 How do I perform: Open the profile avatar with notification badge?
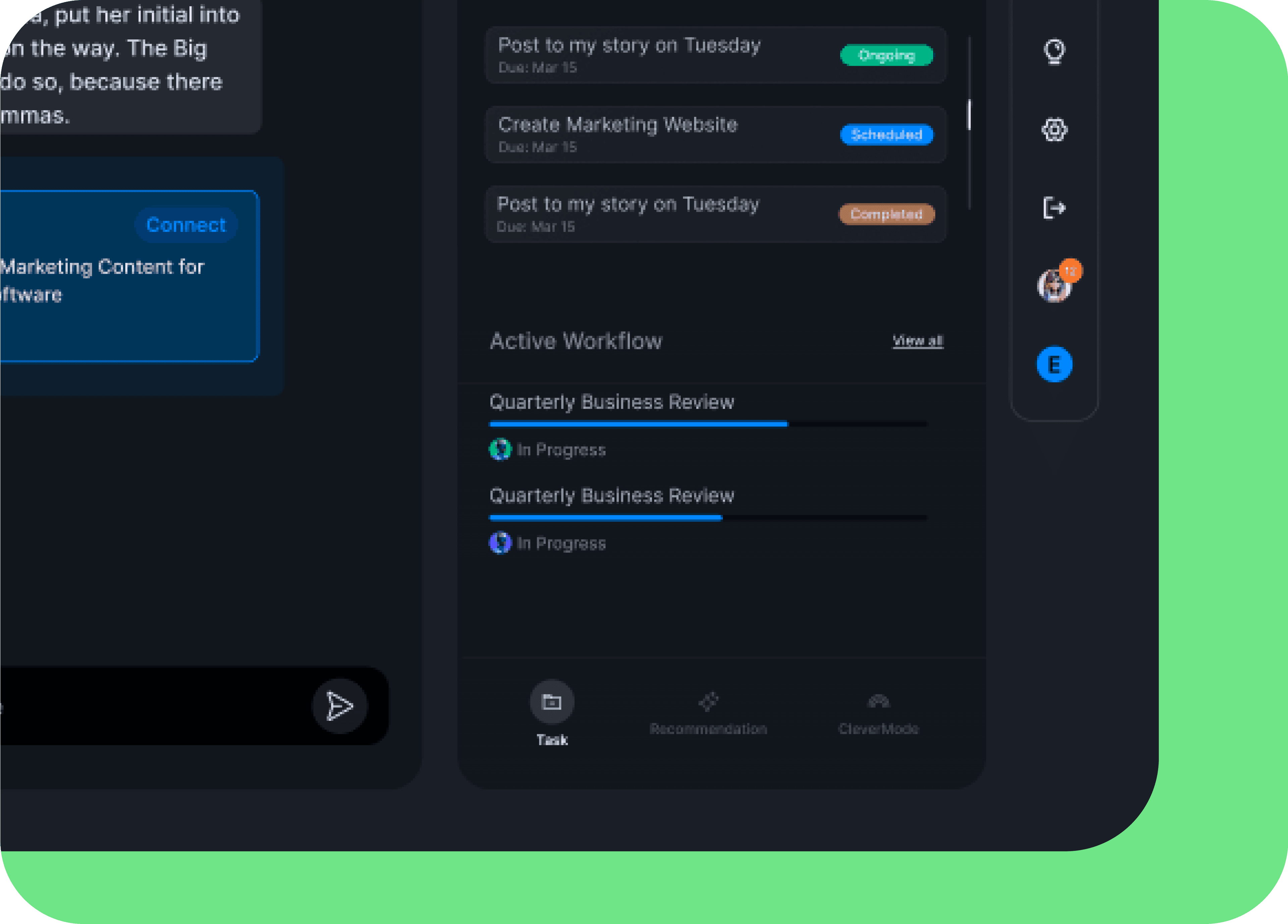click(x=1054, y=286)
